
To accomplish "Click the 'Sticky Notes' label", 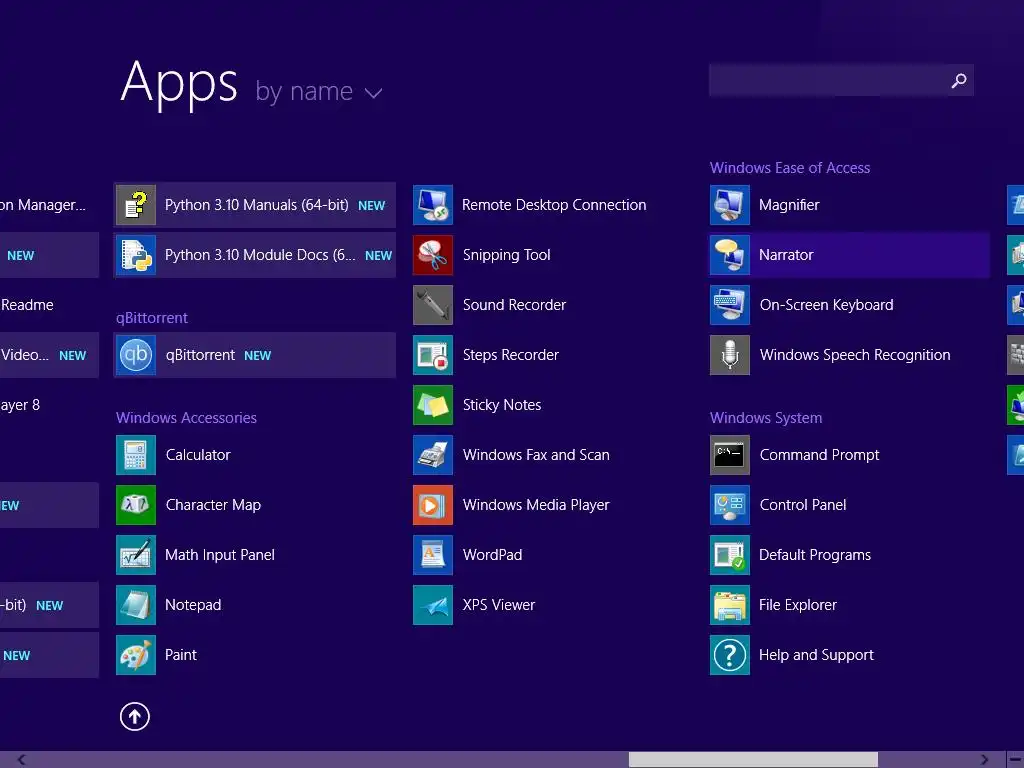I will pos(502,405).
